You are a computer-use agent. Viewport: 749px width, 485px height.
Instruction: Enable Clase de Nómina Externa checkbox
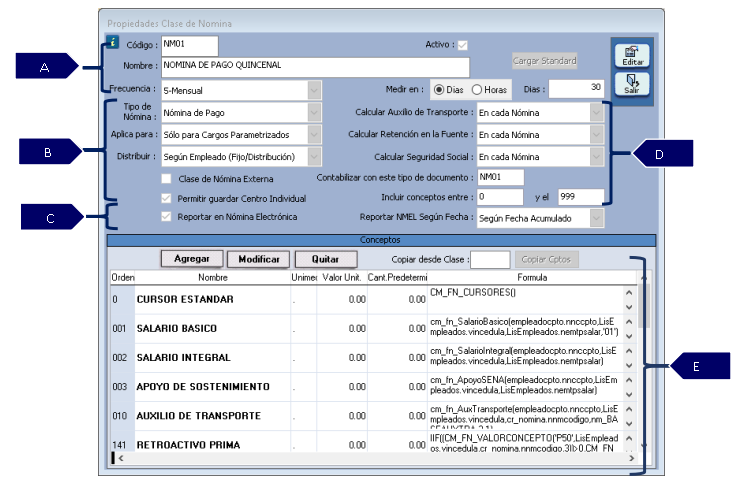(166, 179)
